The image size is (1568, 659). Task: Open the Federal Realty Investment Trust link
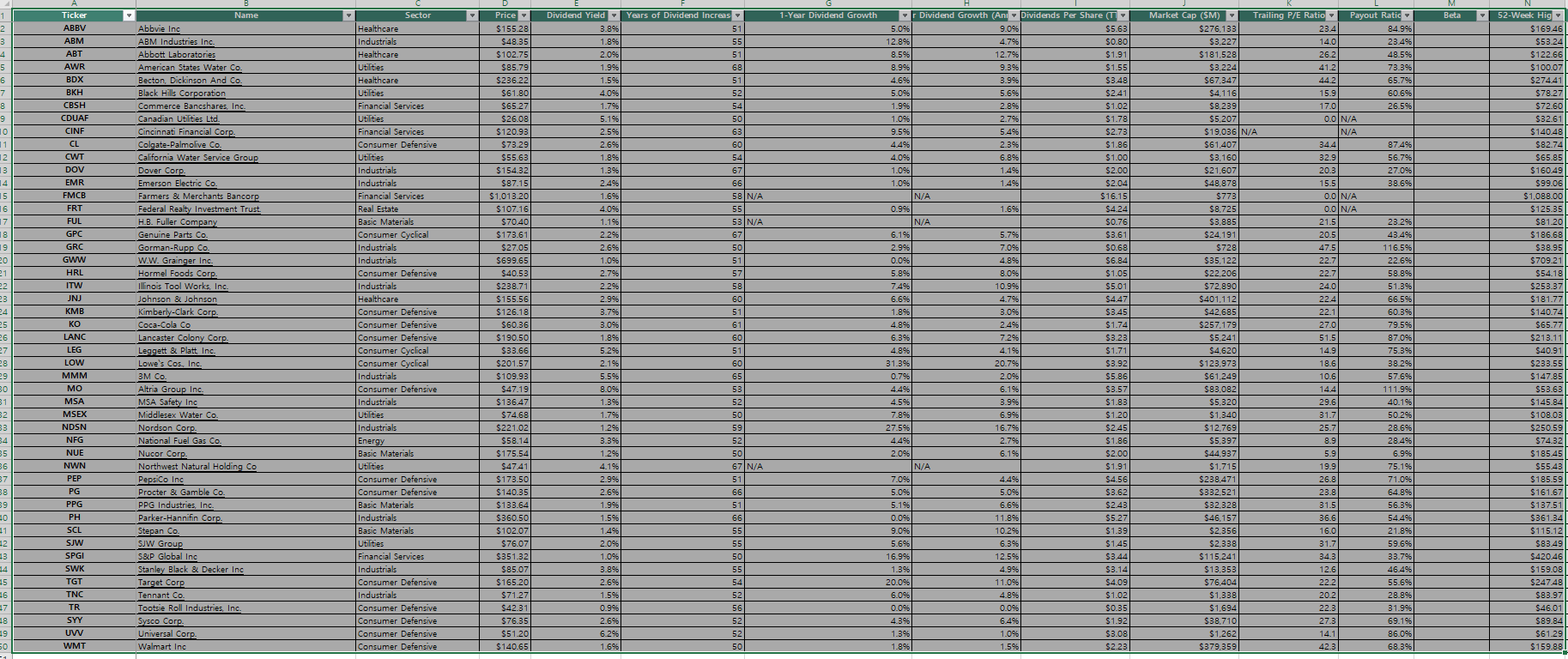click(200, 209)
